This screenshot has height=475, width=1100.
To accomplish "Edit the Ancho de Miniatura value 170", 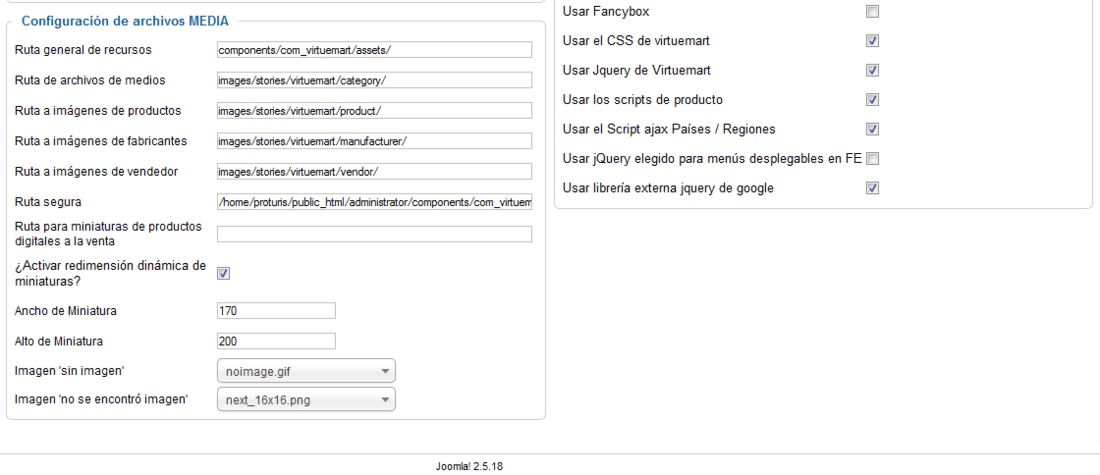I will pos(276,311).
